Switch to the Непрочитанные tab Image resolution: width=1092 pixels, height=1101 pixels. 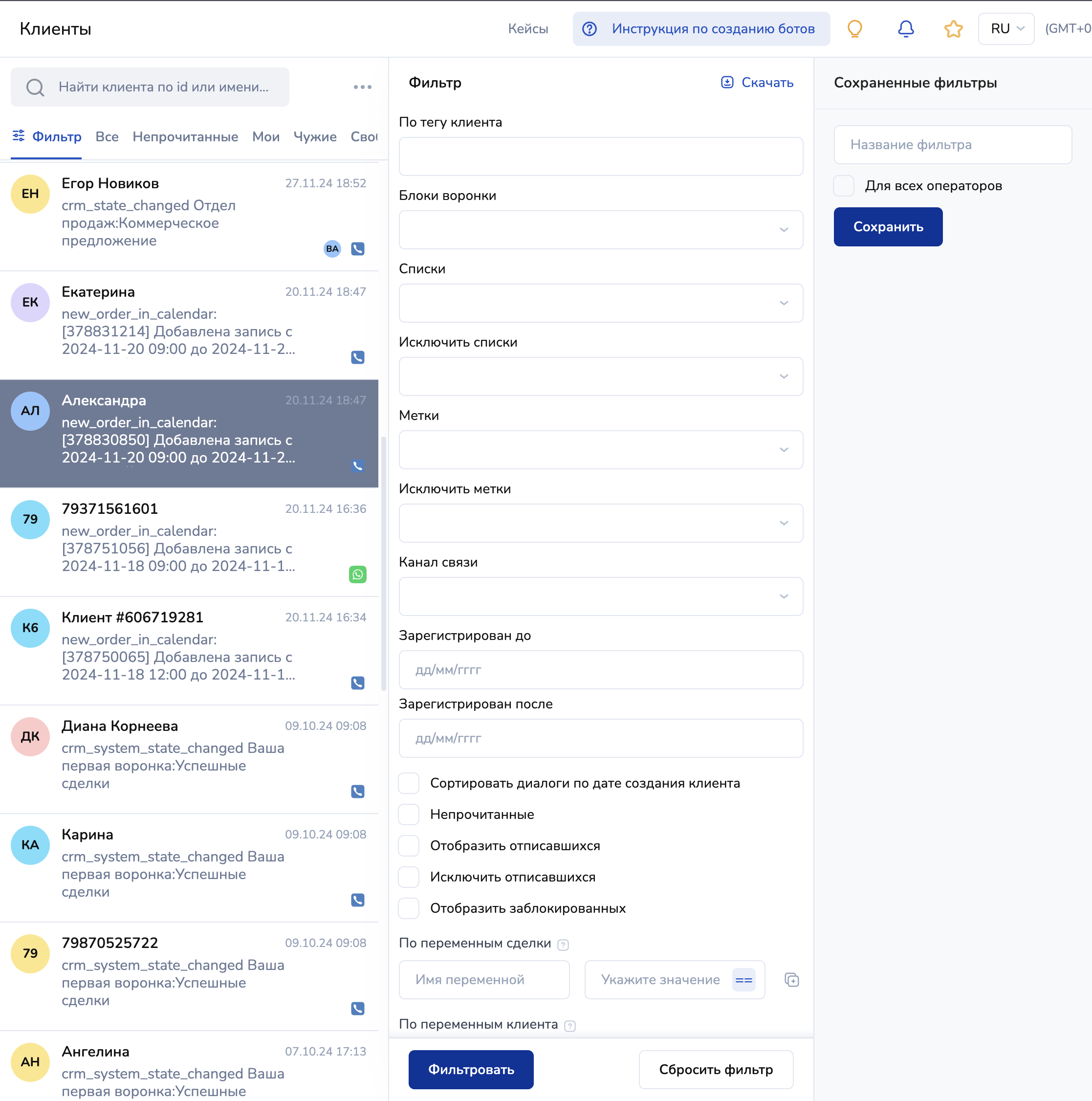click(185, 137)
